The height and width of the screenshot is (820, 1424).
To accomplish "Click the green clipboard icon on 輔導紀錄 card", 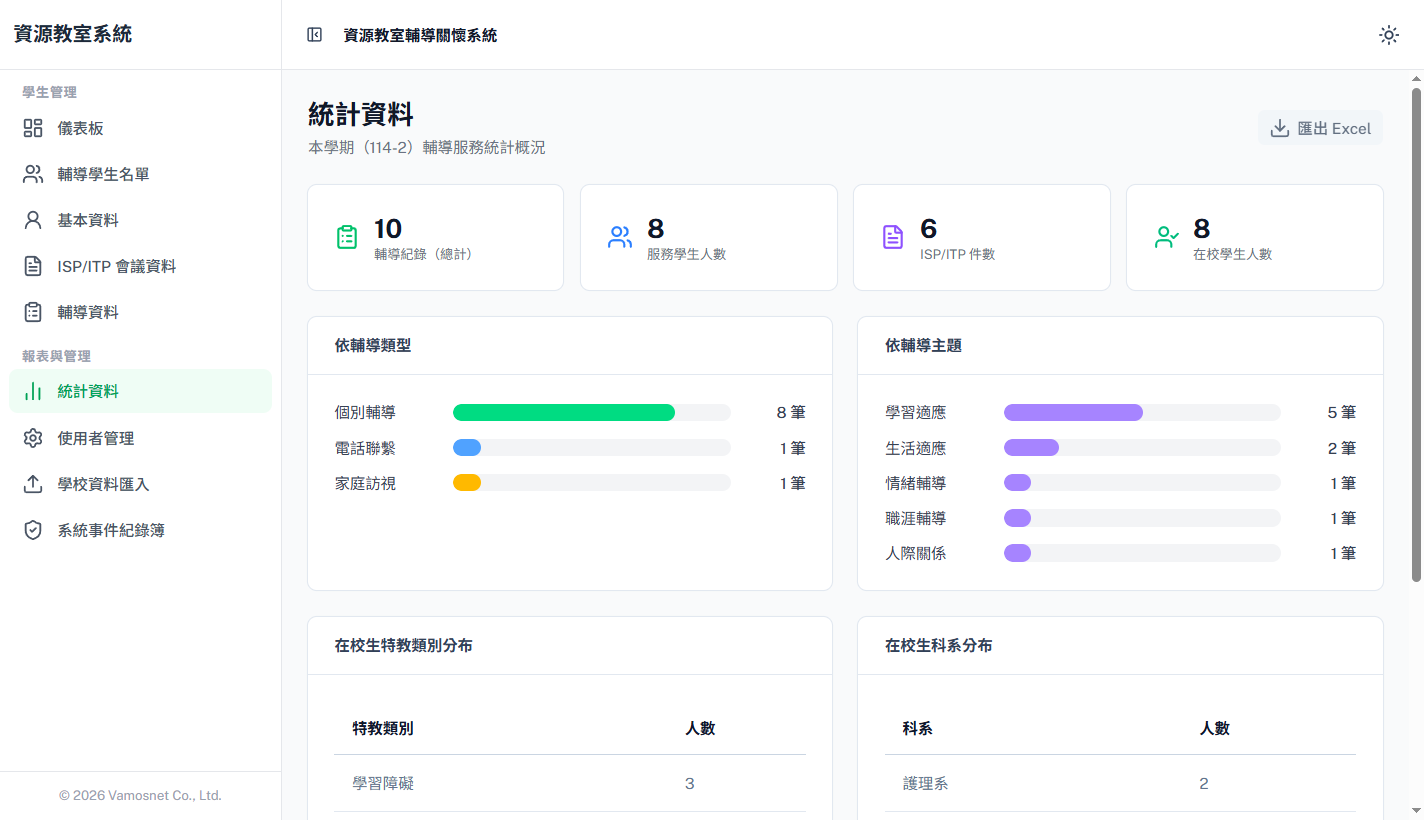I will pyautogui.click(x=347, y=237).
